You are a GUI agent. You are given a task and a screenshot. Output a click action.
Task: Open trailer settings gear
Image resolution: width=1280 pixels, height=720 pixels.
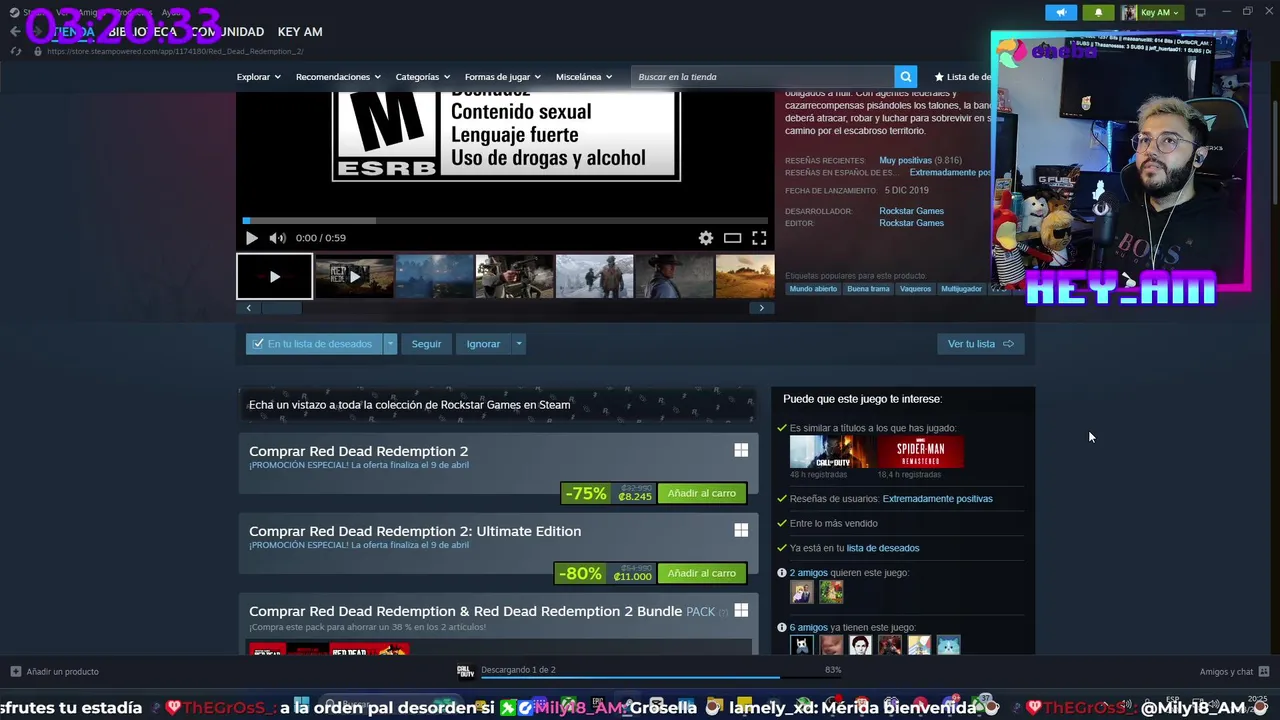706,238
